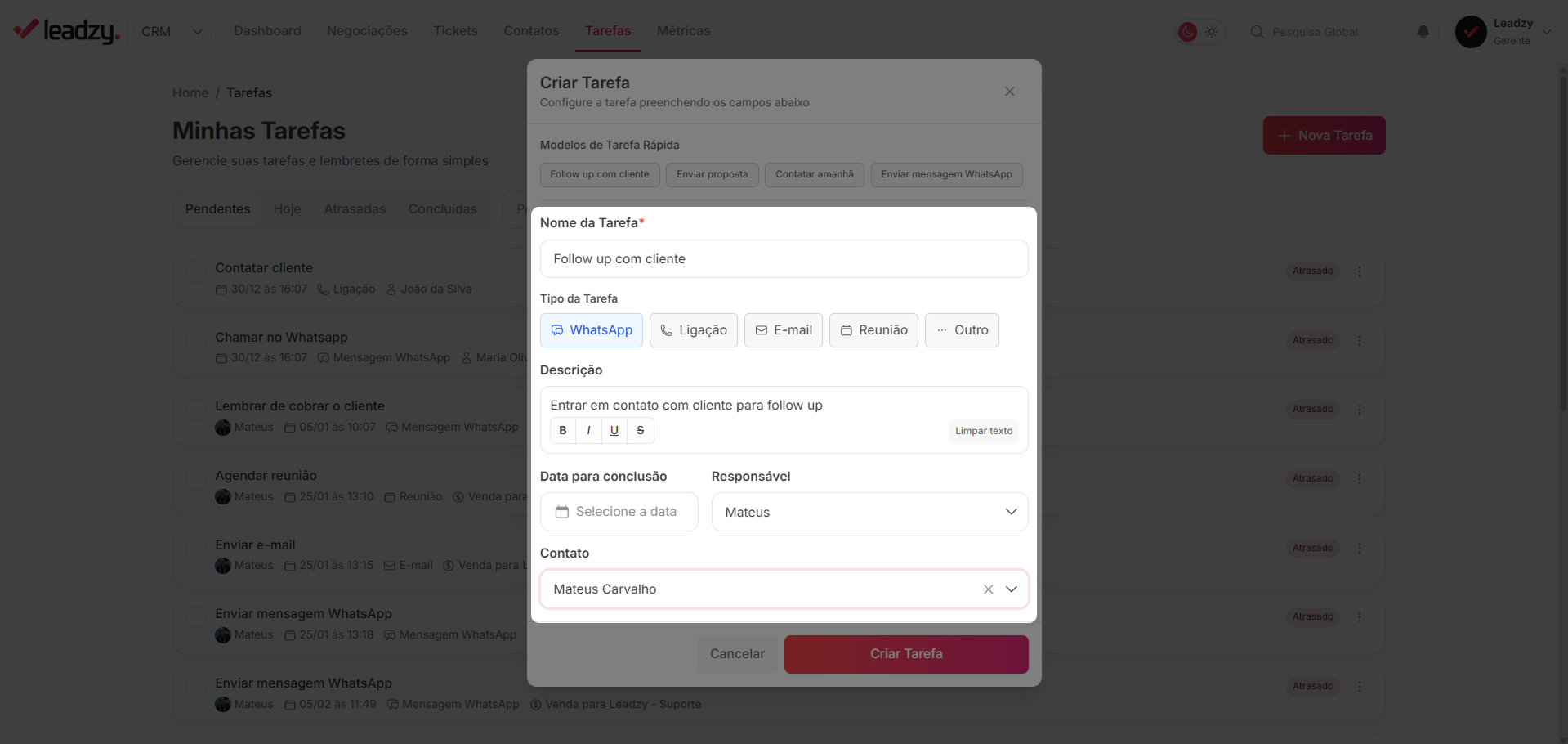The image size is (1568, 744).
Task: Close the Criar Tarefa dialog
Action: pos(1010,92)
